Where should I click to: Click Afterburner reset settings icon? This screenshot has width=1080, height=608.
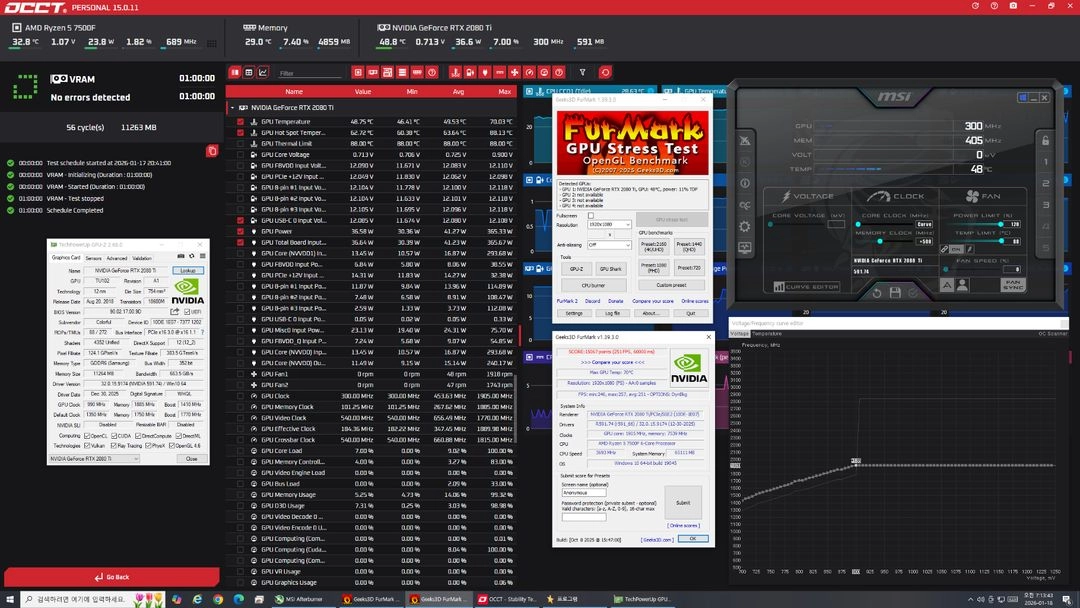pyautogui.click(x=877, y=293)
